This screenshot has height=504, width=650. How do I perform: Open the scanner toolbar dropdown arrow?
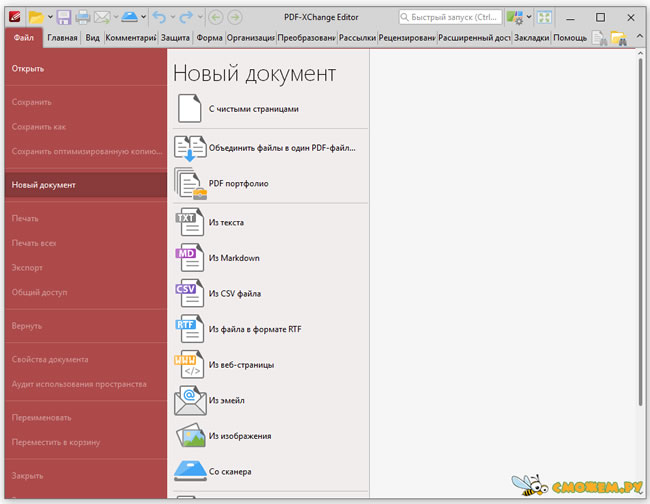145,18
